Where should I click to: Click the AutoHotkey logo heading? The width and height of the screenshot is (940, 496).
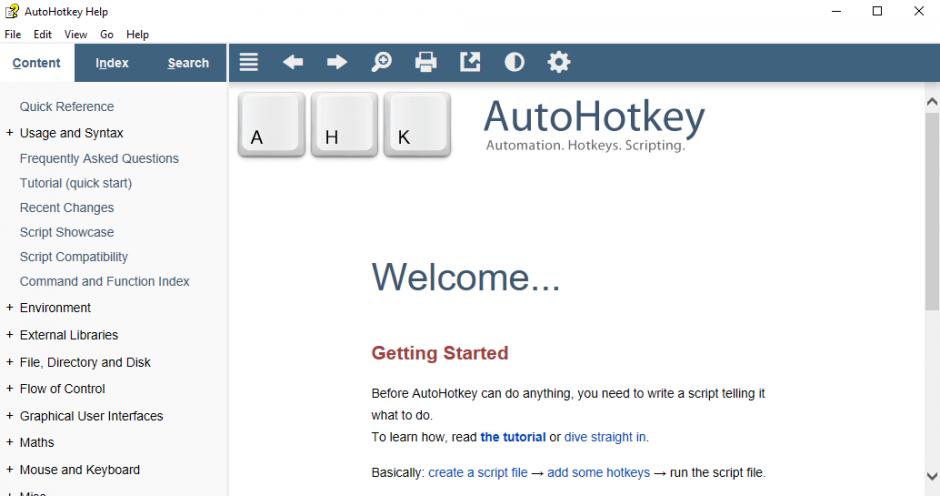(594, 125)
